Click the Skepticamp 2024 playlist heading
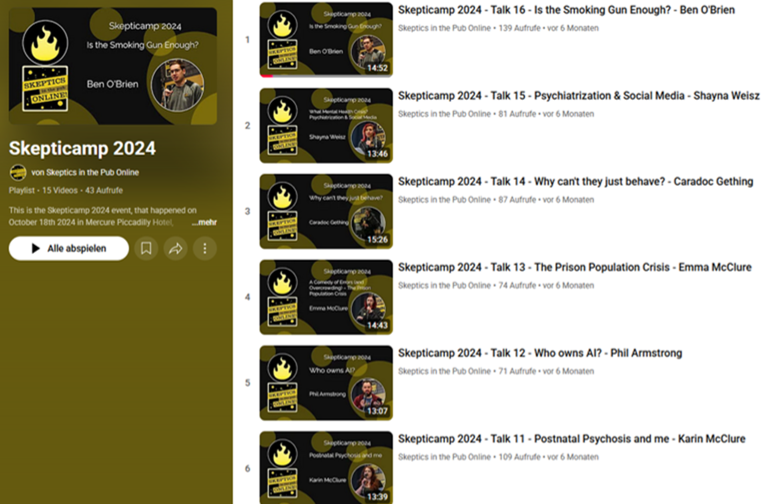This screenshot has width=768, height=504. [x=82, y=148]
